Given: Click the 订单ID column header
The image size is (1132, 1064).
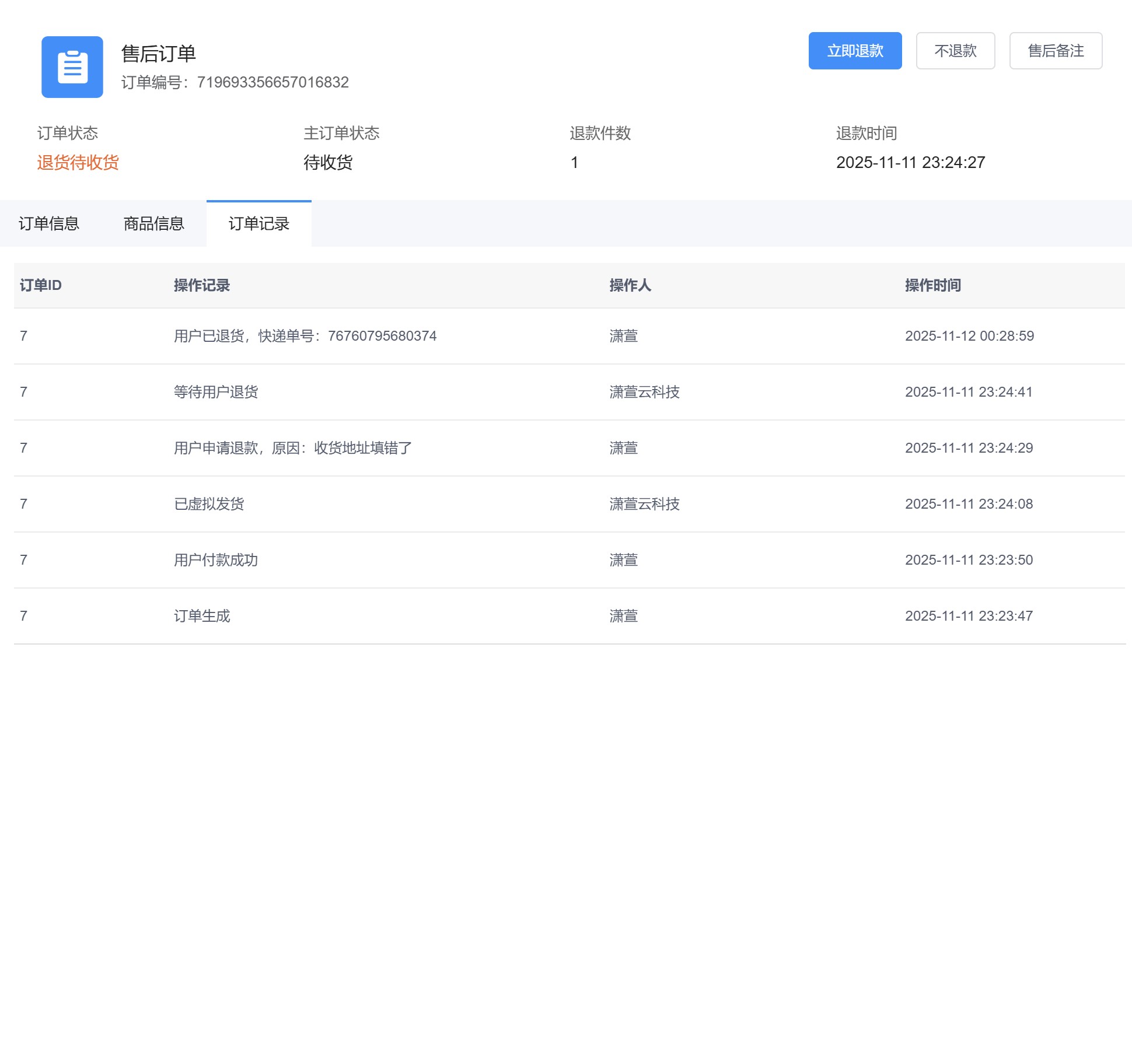Looking at the screenshot, I should (x=40, y=285).
